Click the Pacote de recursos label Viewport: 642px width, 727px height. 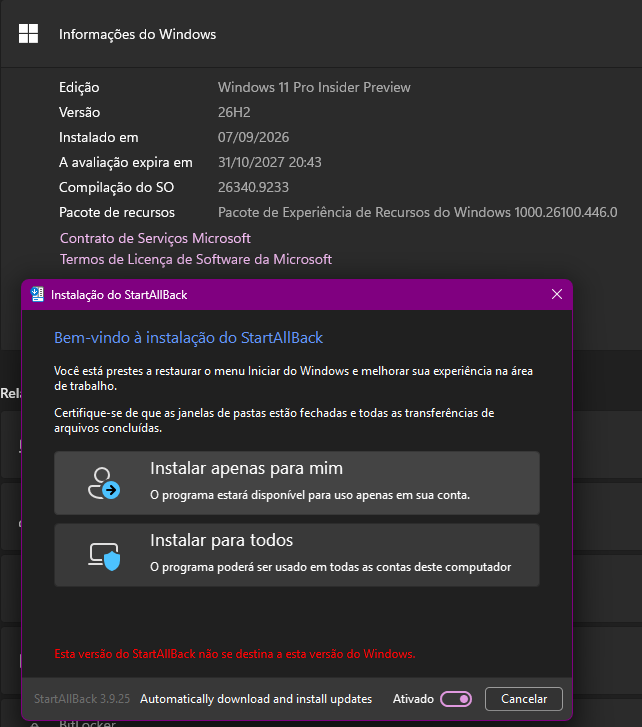[x=117, y=212]
